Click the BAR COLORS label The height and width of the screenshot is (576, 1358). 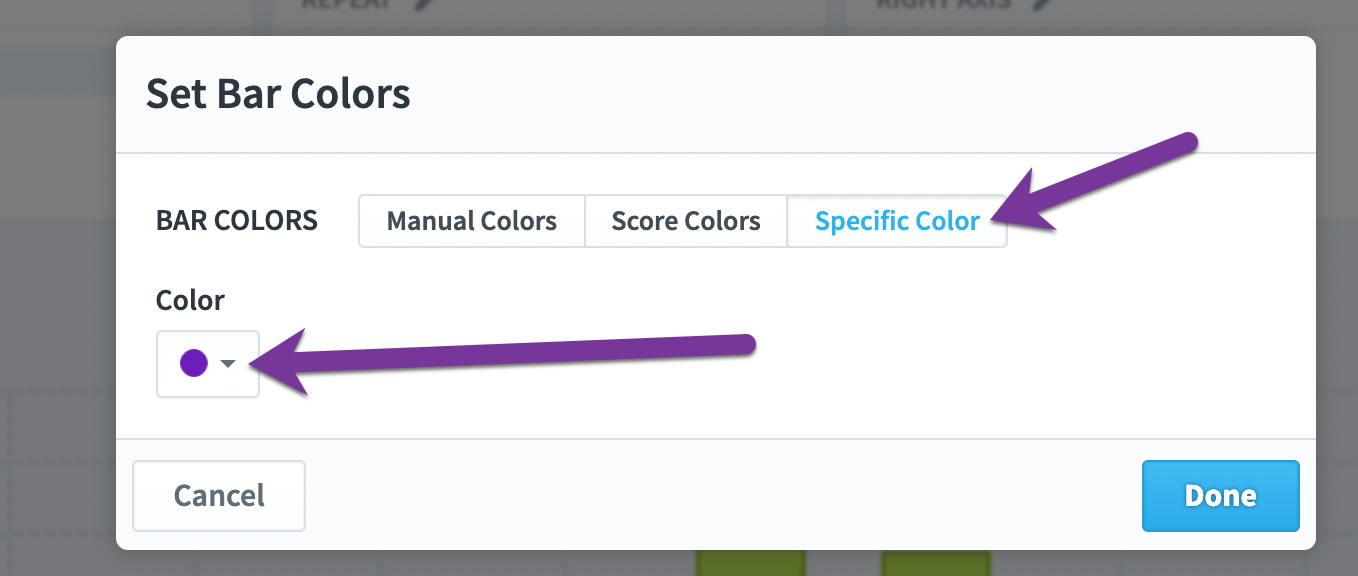tap(237, 220)
